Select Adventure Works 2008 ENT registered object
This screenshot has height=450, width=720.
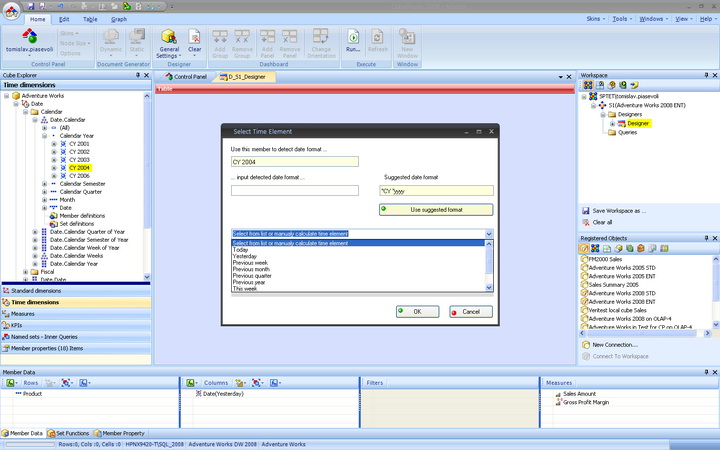click(x=622, y=302)
